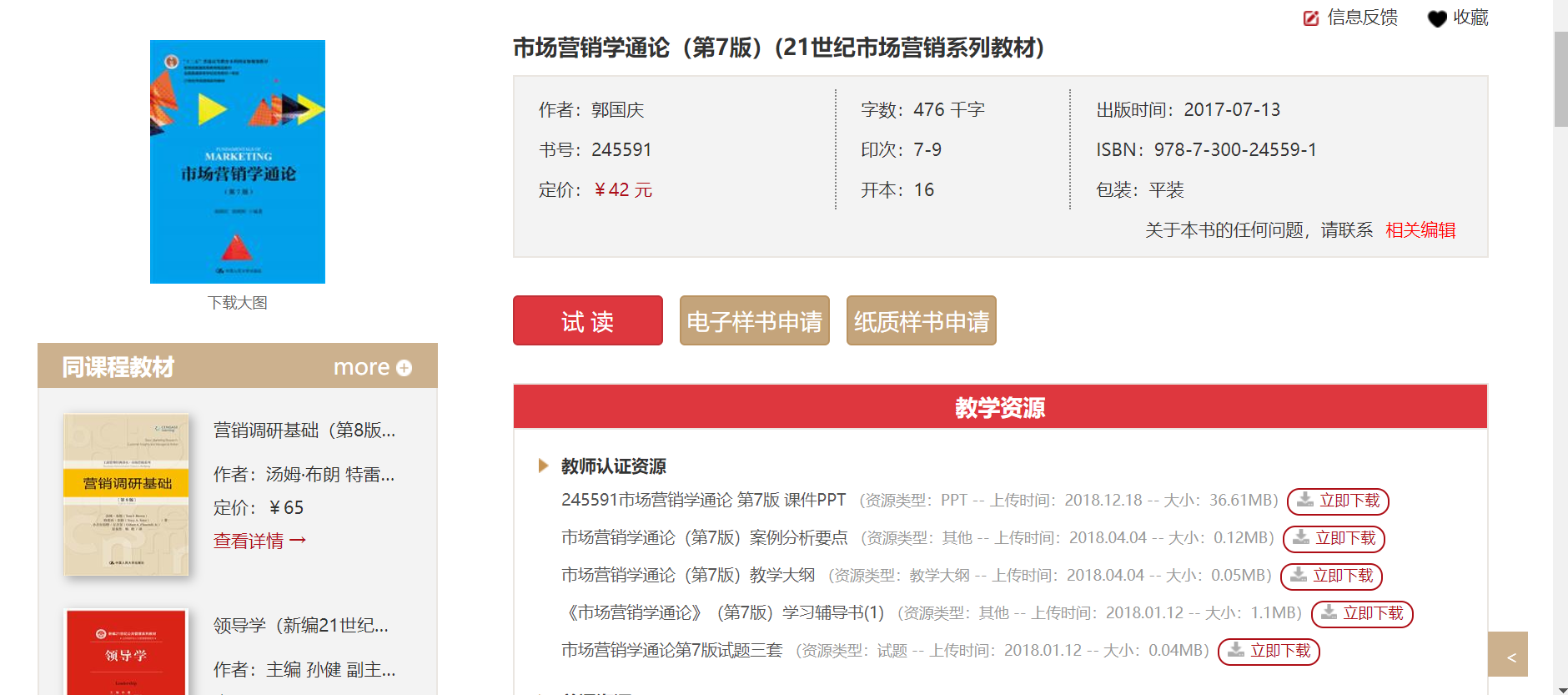This screenshot has height=695, width=1568.
Task: Click download icon for 试题三套 resource
Action: point(1236,650)
